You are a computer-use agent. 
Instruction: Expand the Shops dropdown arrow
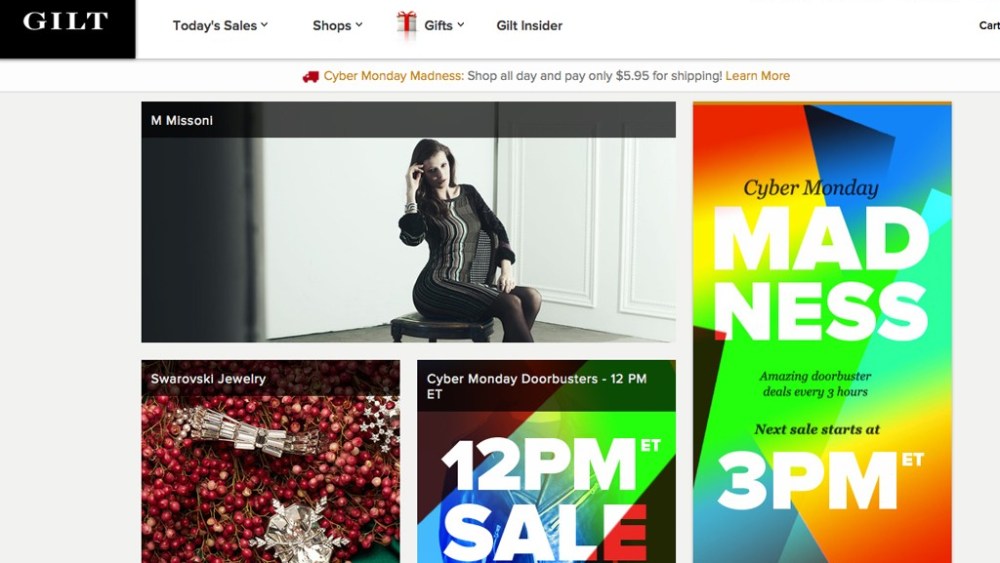click(359, 25)
